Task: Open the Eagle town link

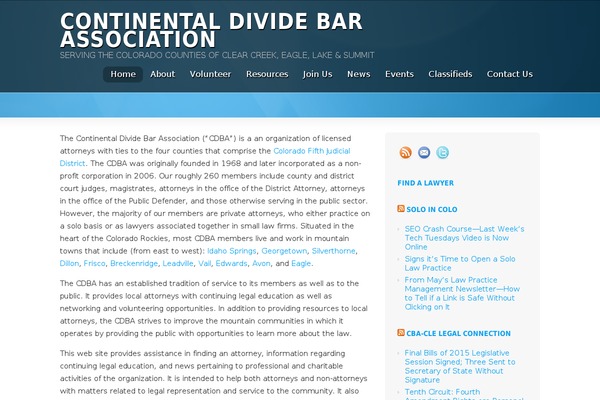Action: 301,263
